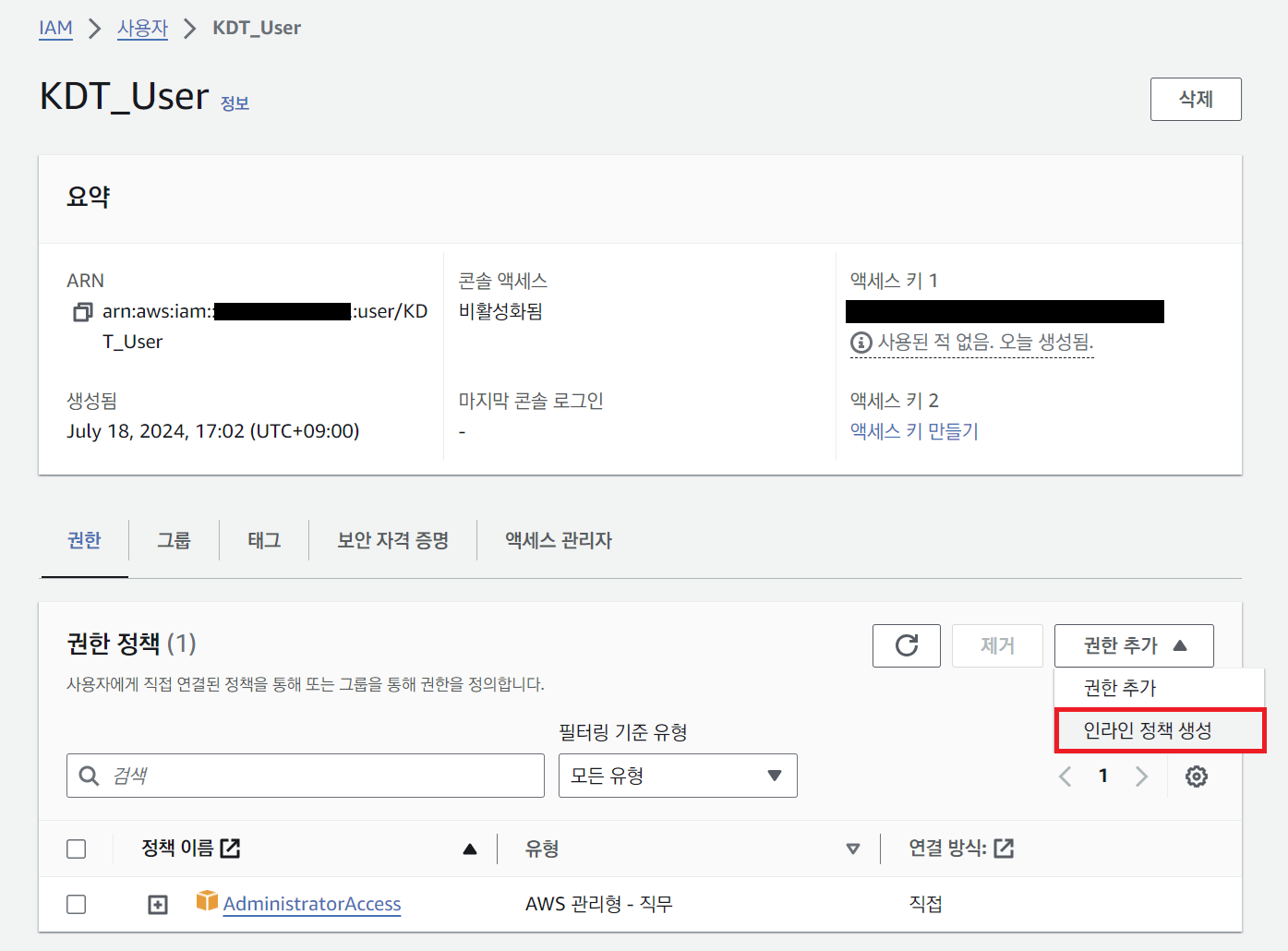
Task: Click the AWS 관리형 - 직무 cell
Action: [599, 904]
